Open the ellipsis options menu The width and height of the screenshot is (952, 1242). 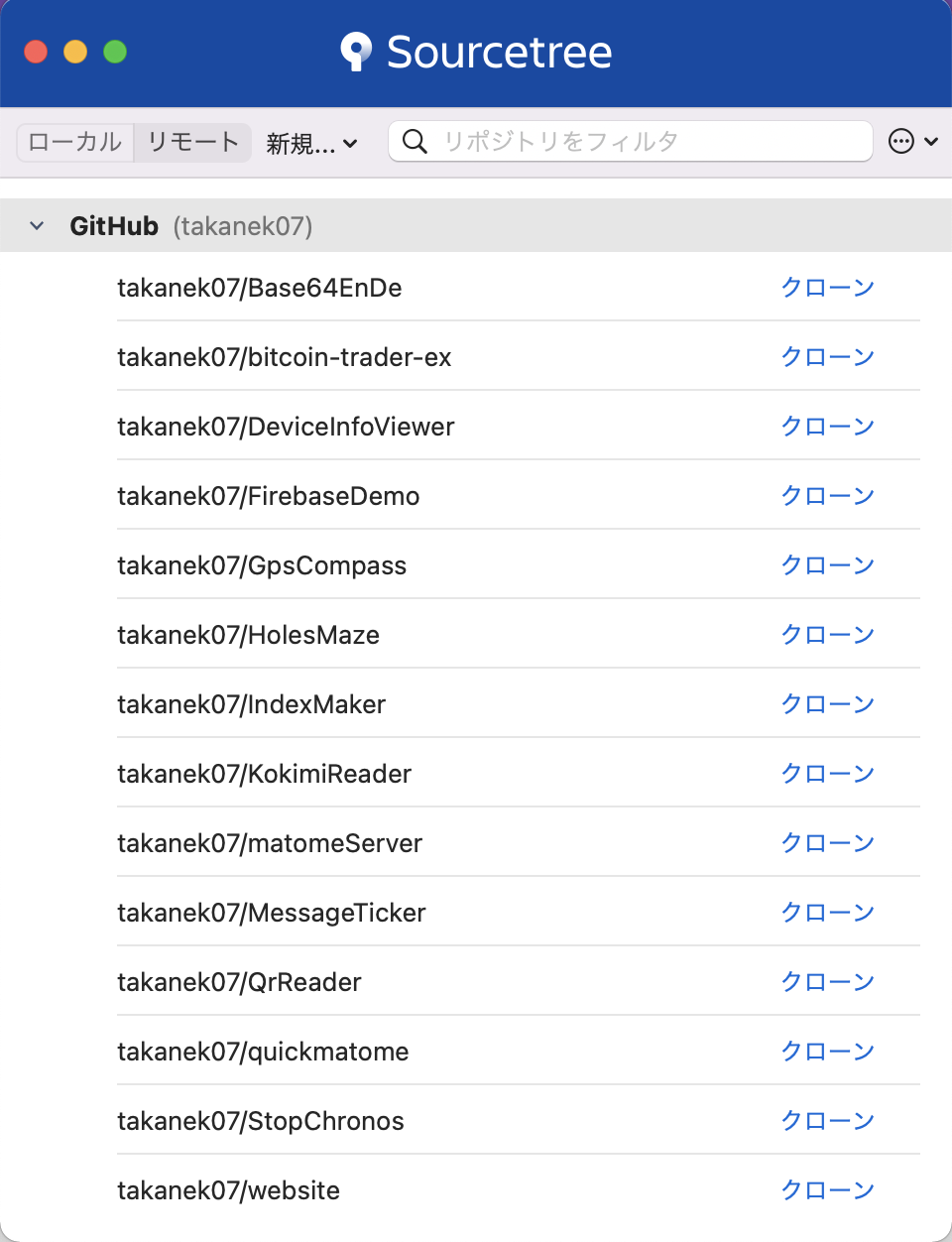(x=900, y=141)
